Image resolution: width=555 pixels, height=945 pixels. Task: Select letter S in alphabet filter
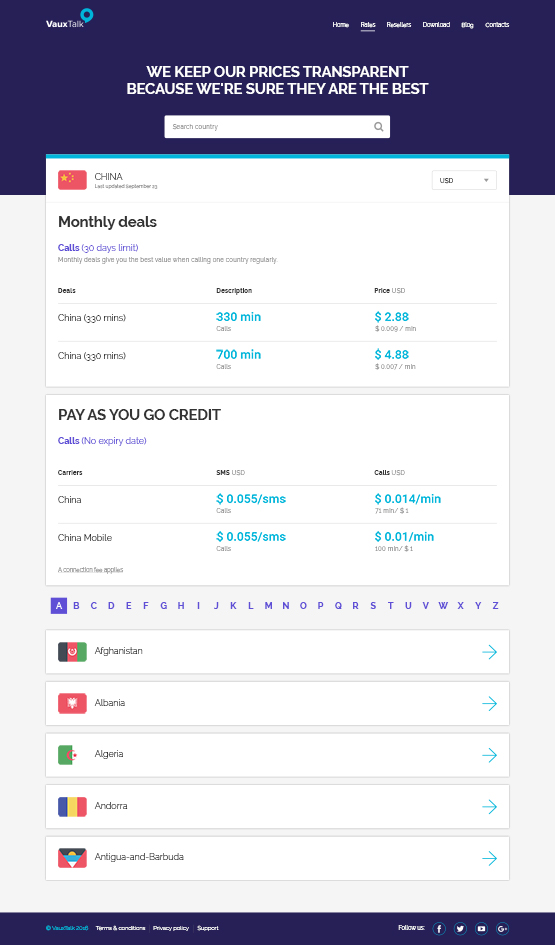373,606
